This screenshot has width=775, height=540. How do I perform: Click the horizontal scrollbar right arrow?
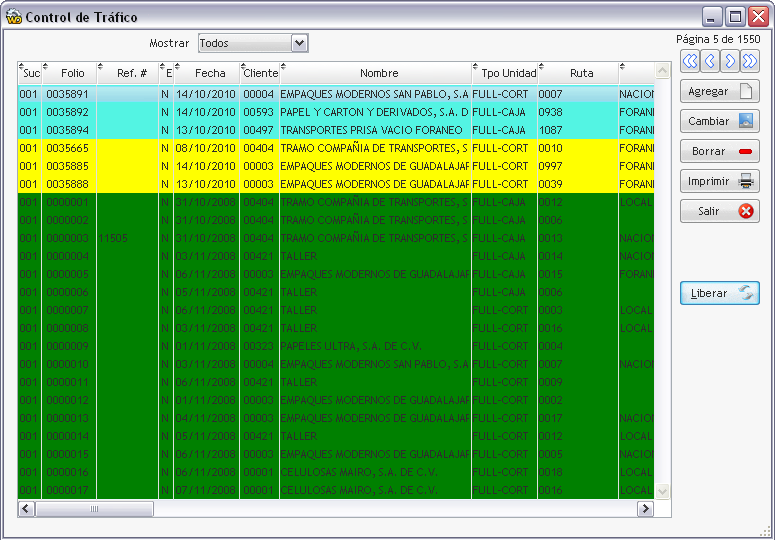[645, 508]
